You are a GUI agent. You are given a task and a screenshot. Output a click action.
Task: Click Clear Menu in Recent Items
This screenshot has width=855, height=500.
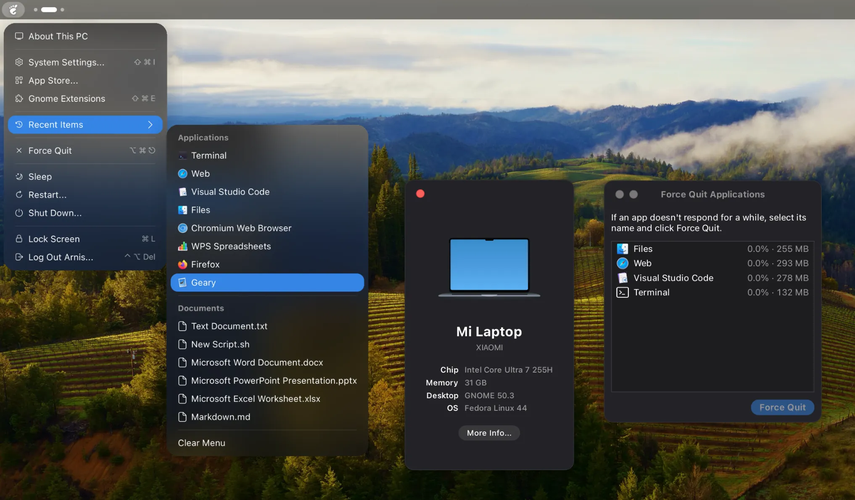pyautogui.click(x=201, y=443)
